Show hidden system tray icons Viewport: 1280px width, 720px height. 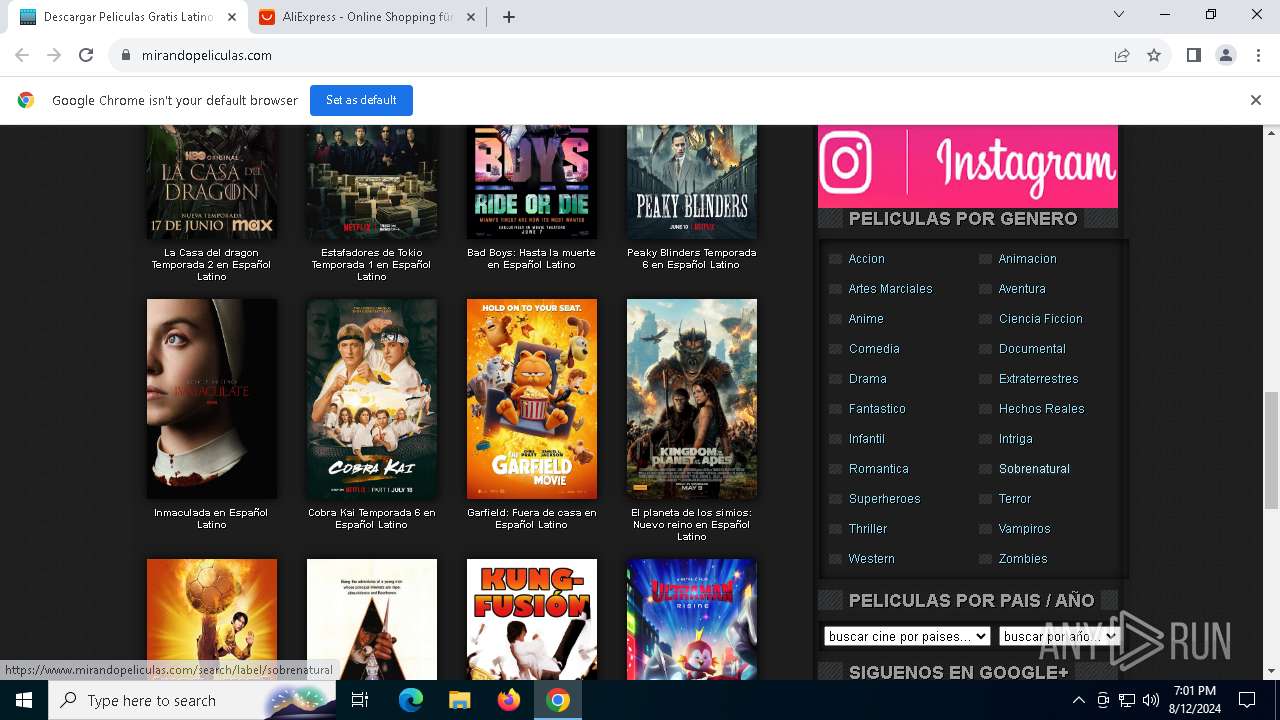coord(1078,700)
